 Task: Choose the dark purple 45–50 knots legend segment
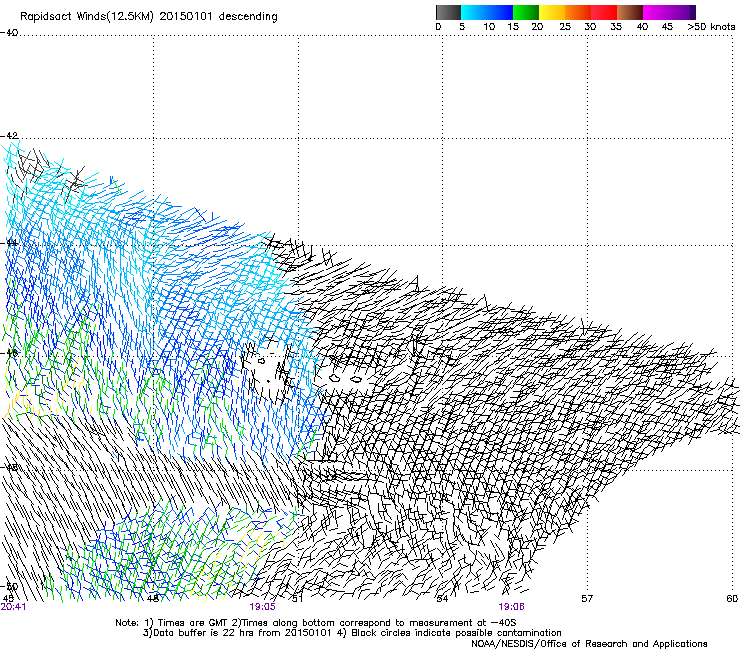tap(682, 12)
